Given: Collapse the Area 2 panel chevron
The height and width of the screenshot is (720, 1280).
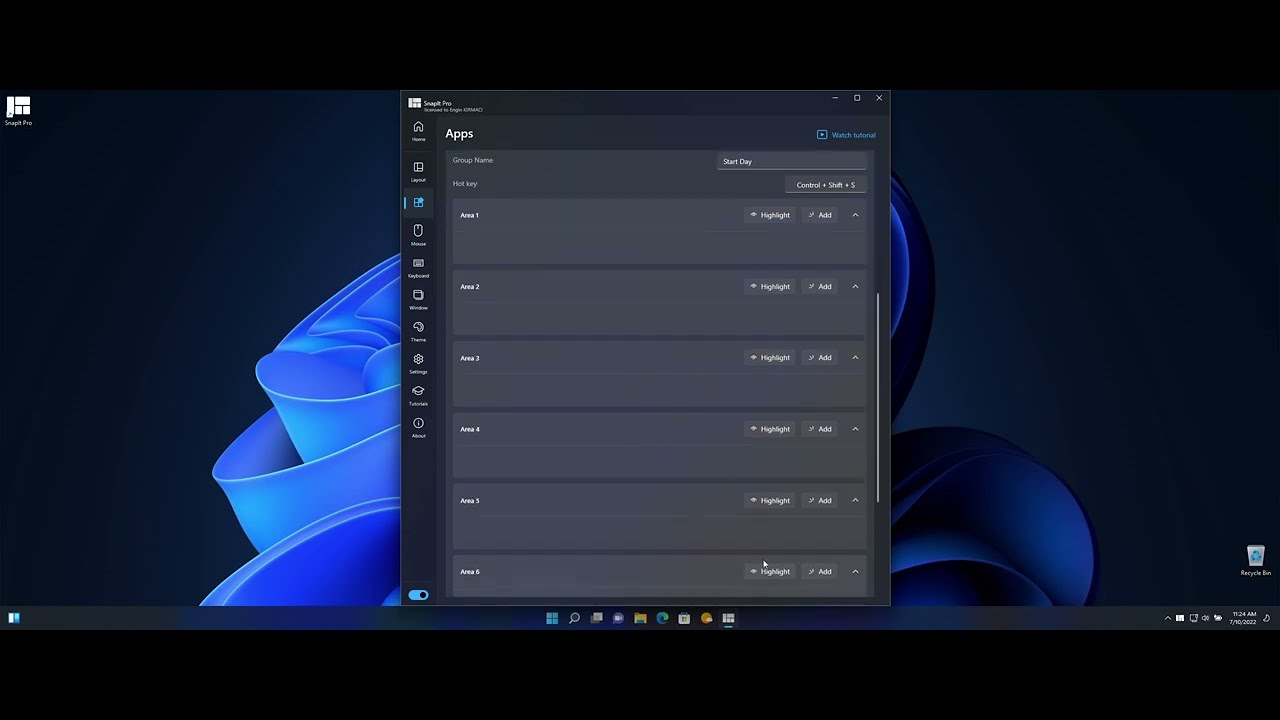Looking at the screenshot, I should pos(855,286).
